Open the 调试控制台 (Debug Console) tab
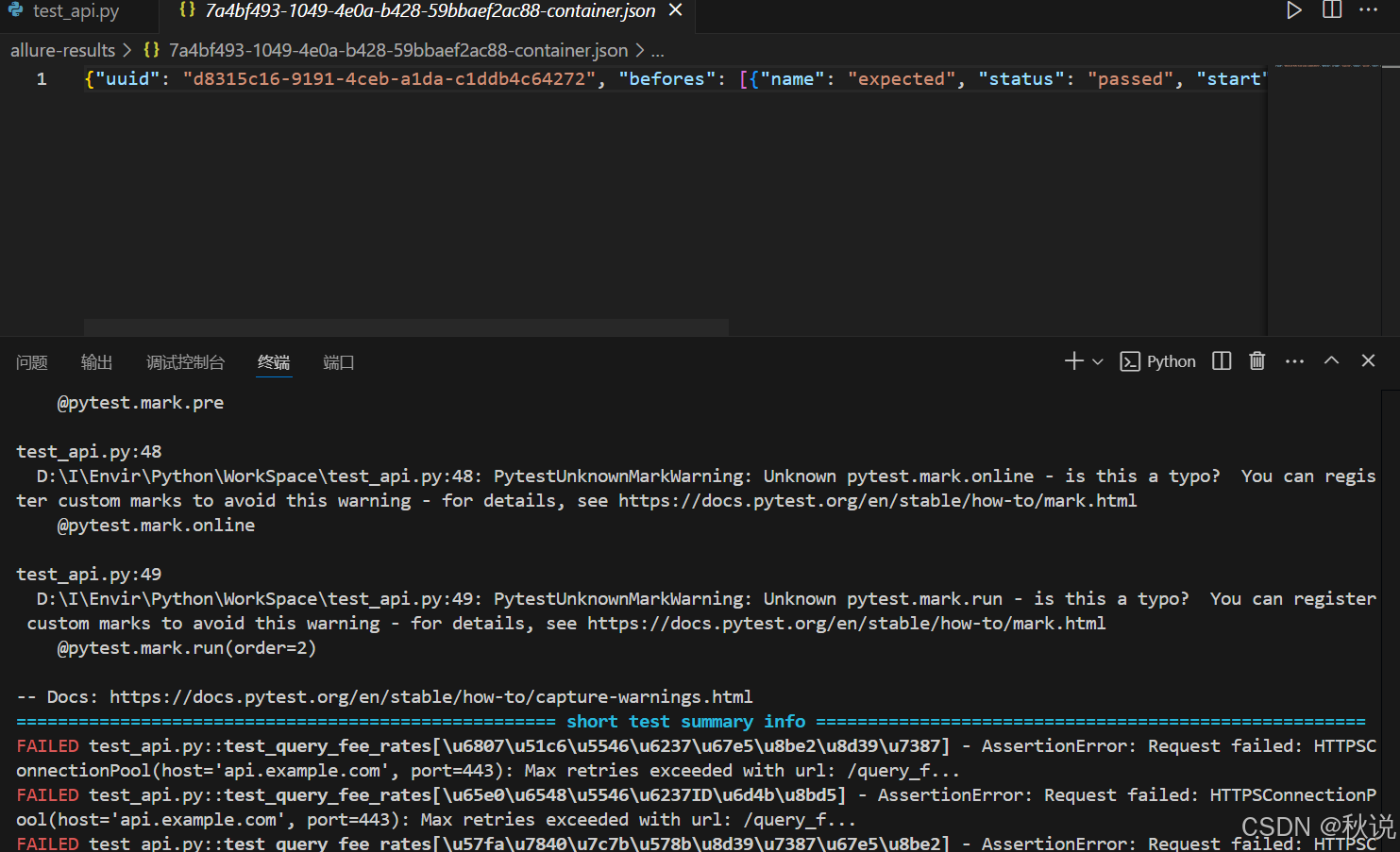 [185, 362]
